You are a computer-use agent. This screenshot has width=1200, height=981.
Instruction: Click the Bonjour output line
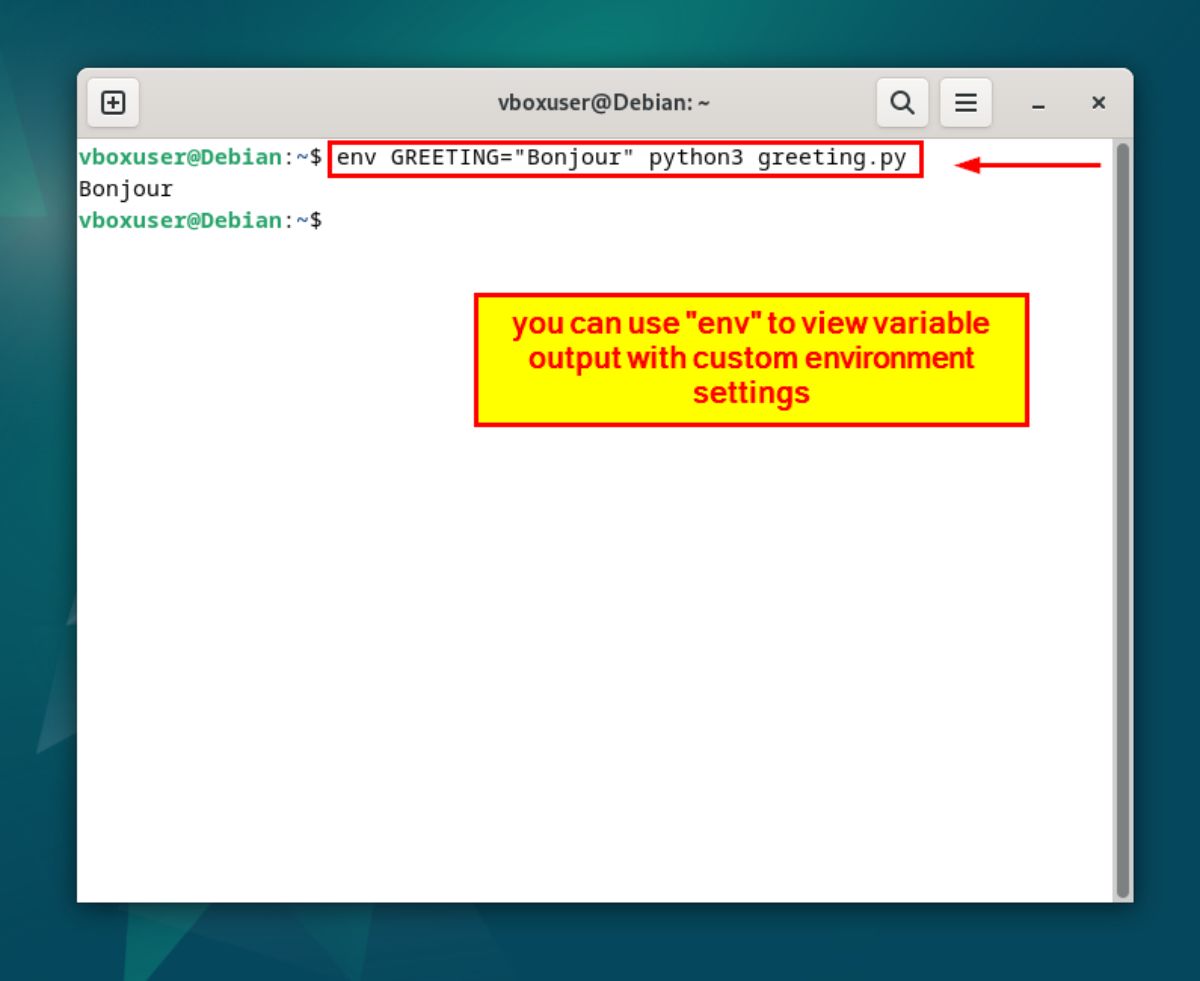(x=126, y=189)
